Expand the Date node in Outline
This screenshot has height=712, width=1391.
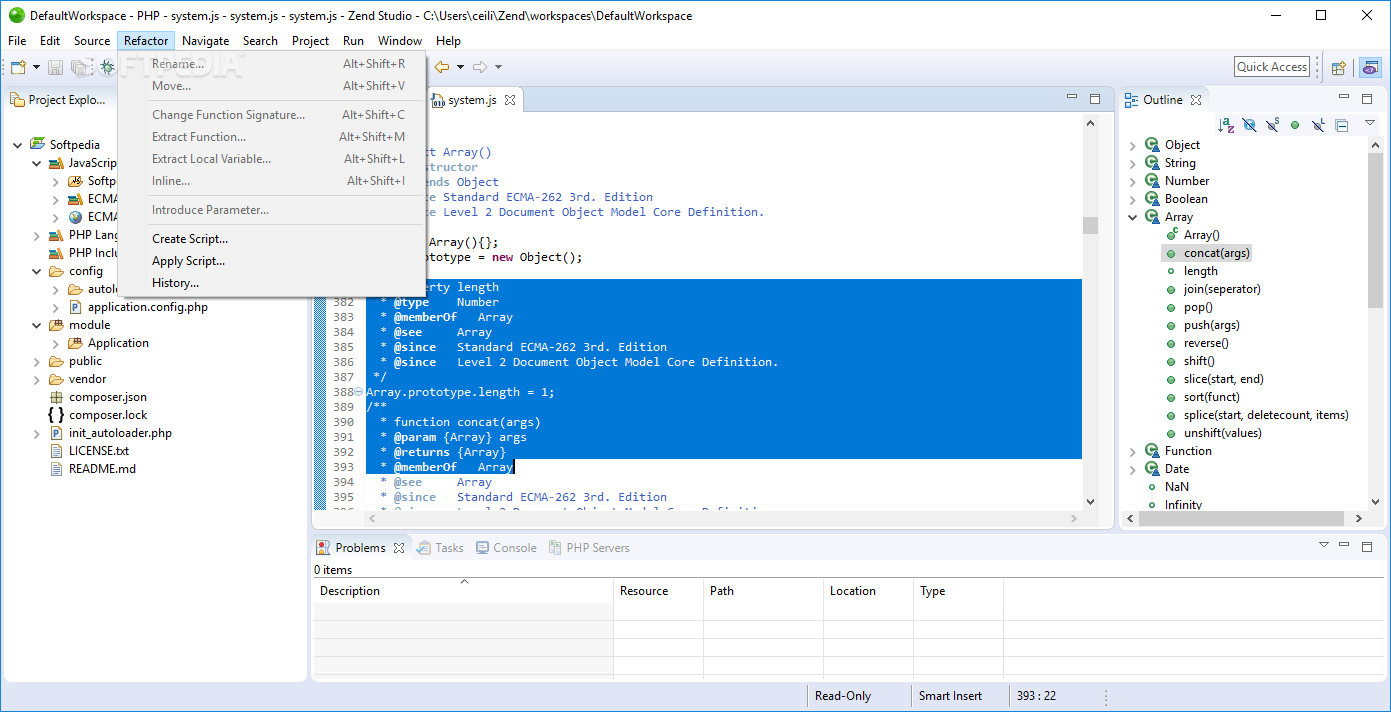tap(1133, 469)
